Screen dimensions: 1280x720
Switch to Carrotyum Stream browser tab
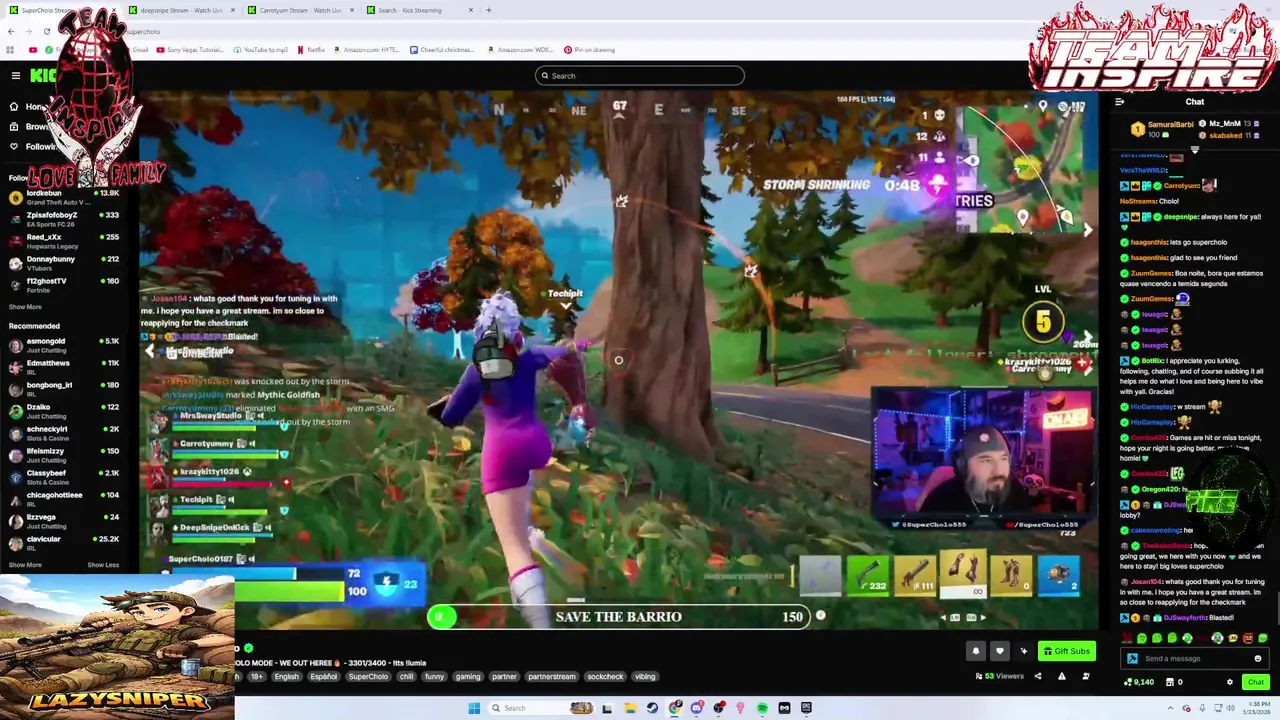tap(300, 10)
